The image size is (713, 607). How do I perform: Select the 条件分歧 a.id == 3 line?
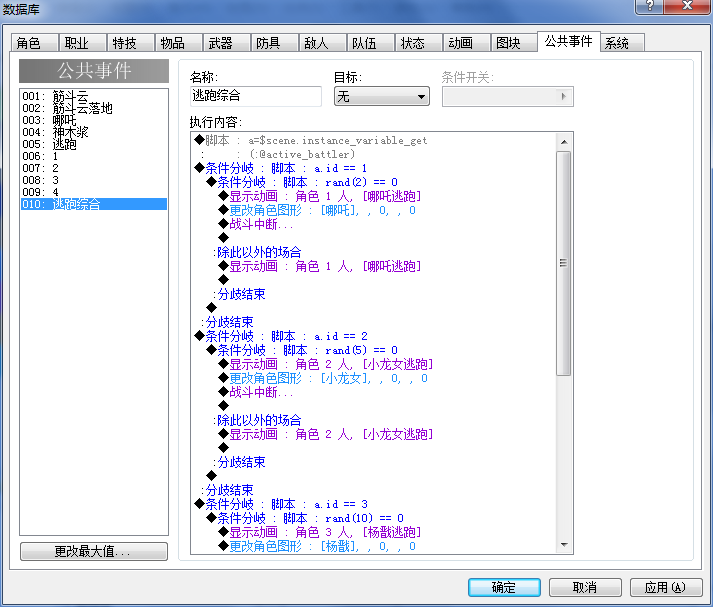[281, 505]
